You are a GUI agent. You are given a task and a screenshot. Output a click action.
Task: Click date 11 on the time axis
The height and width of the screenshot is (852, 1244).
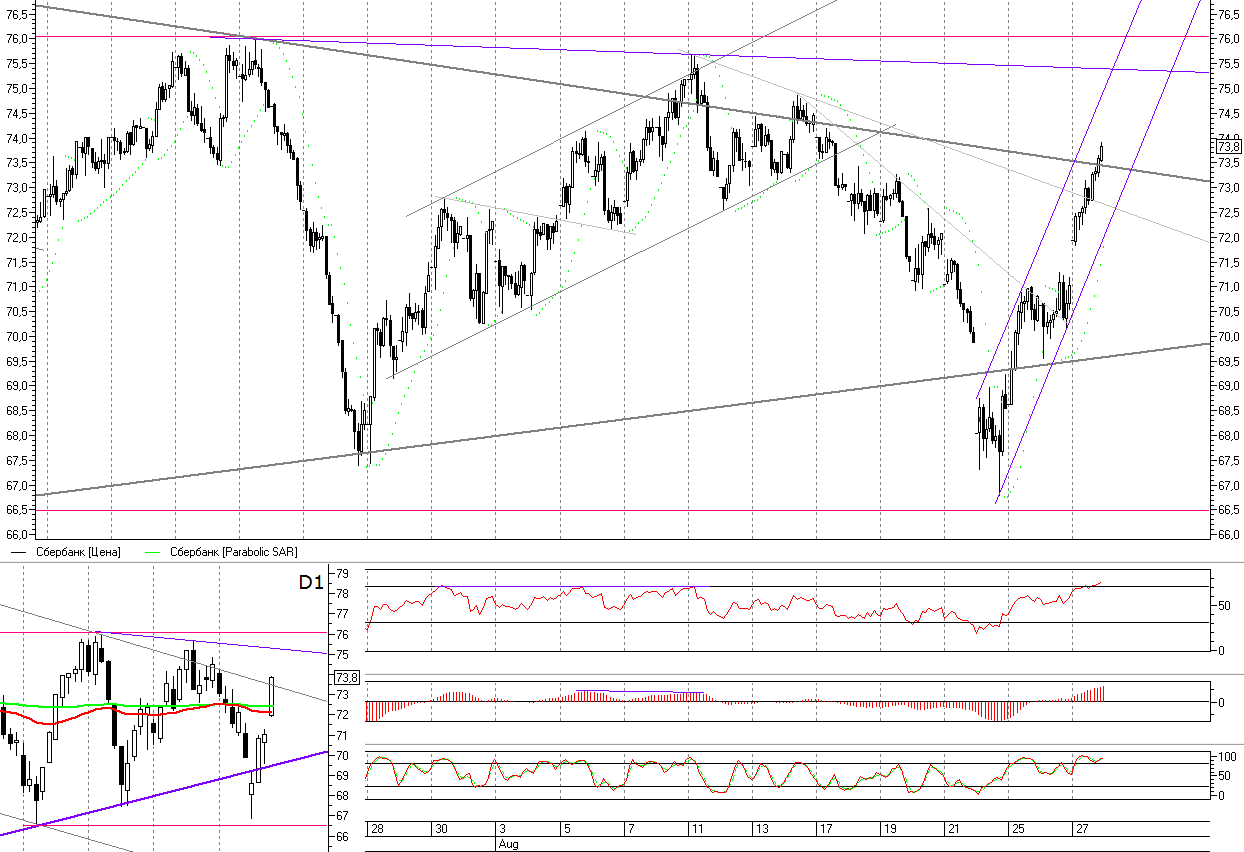[x=696, y=830]
